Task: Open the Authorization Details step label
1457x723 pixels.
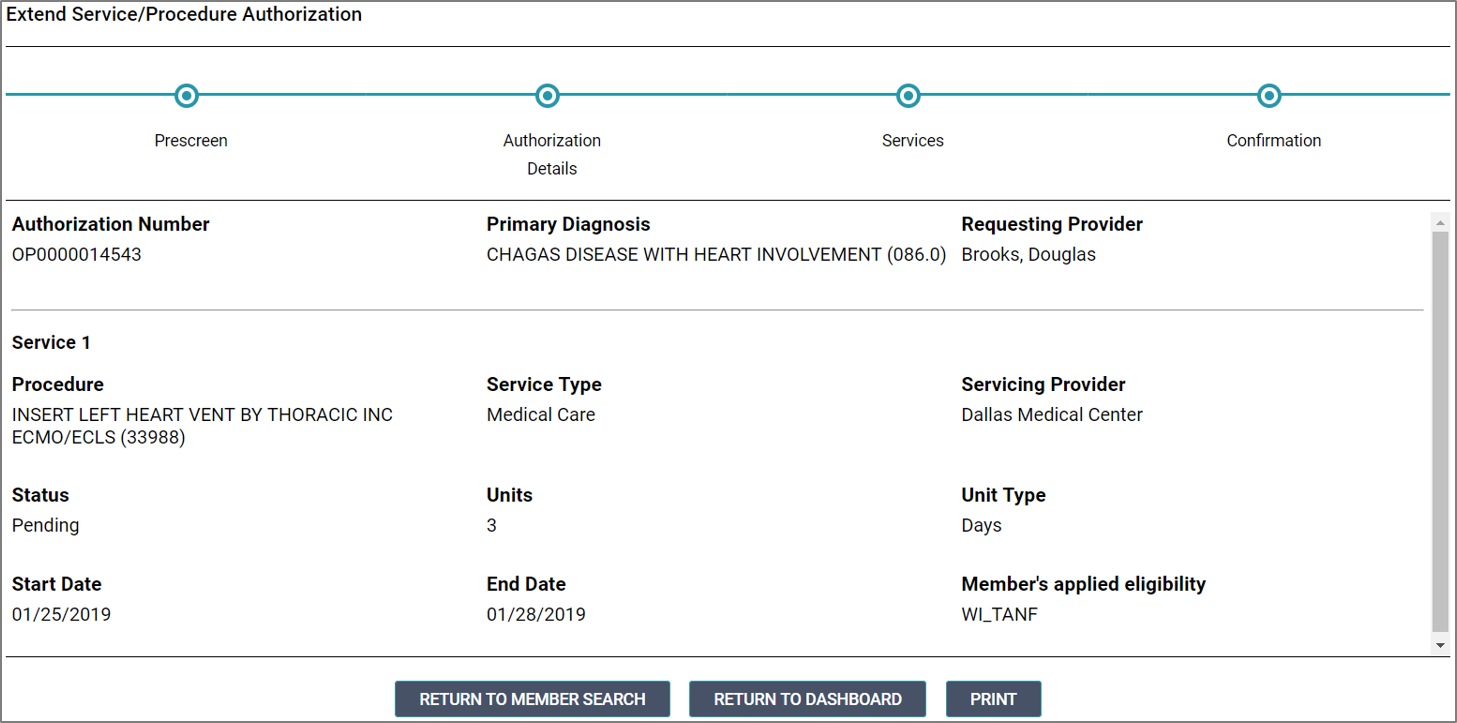Action: click(552, 154)
